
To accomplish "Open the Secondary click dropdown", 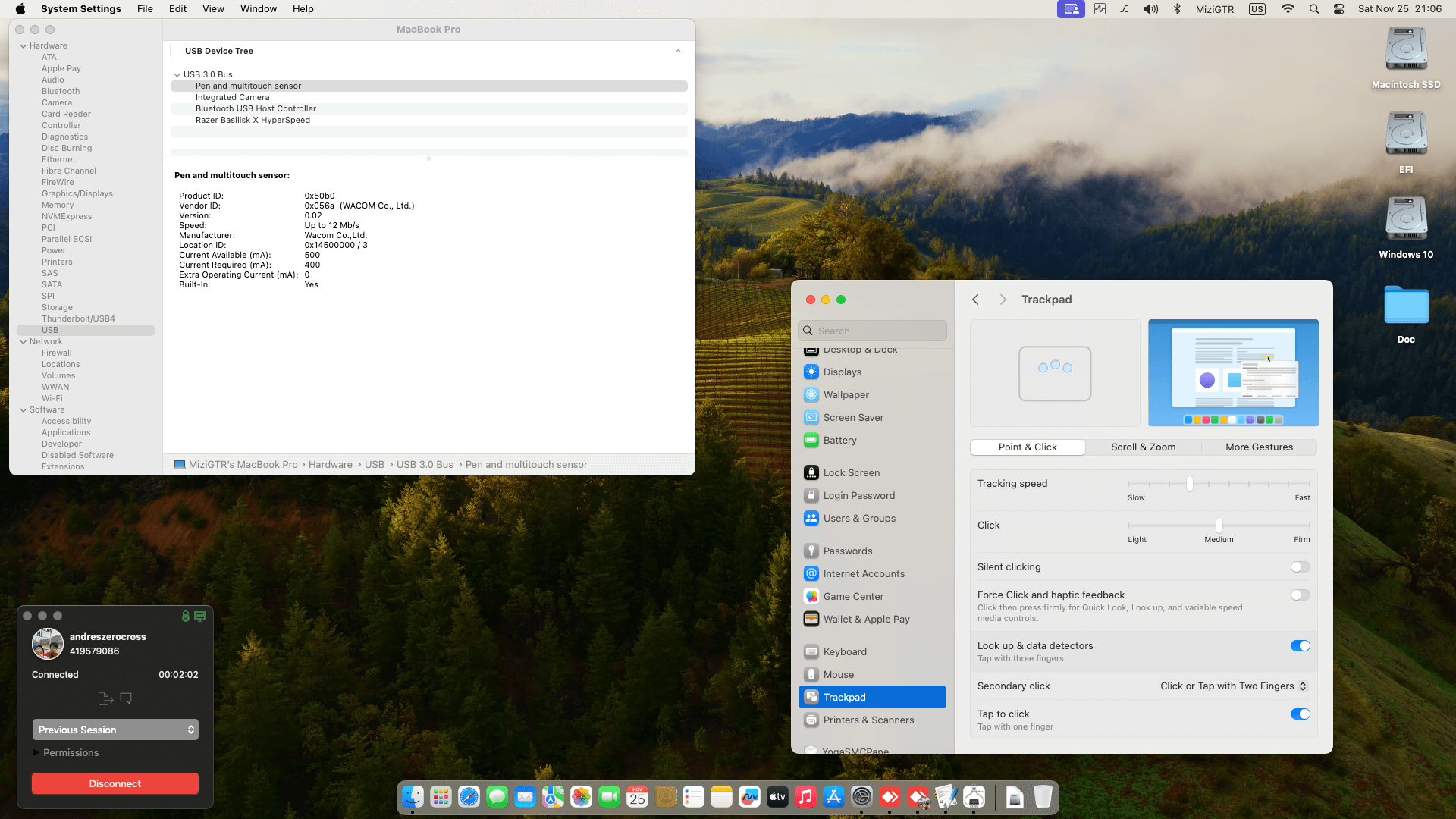I will pyautogui.click(x=1234, y=686).
